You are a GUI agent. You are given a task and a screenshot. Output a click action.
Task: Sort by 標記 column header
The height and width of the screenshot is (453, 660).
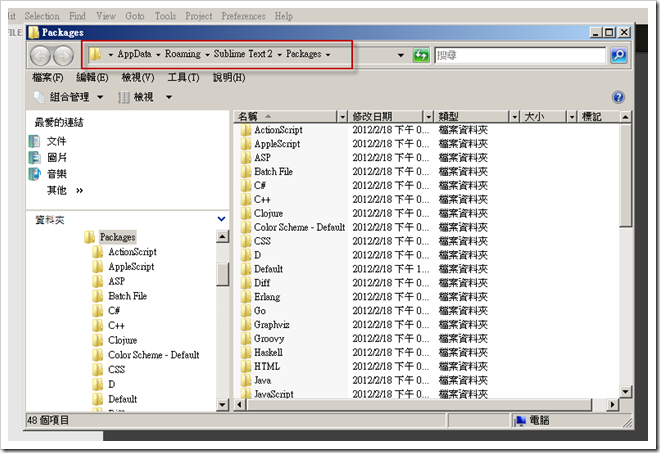click(598, 117)
